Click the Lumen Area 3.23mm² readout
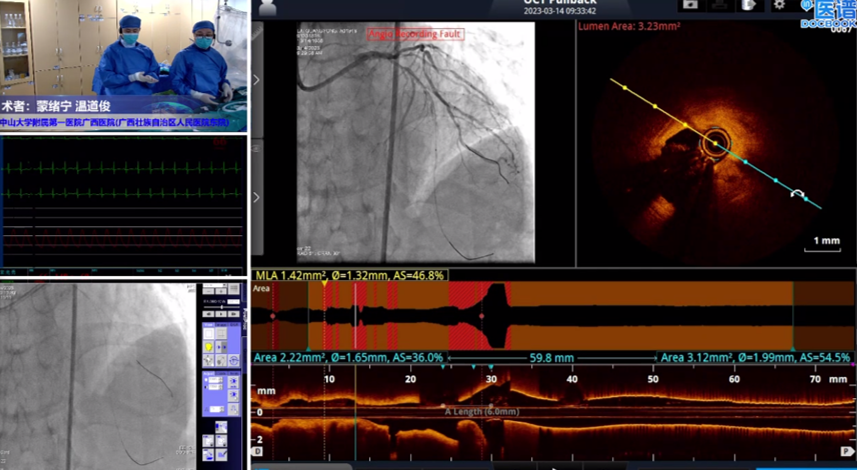 (x=630, y=26)
